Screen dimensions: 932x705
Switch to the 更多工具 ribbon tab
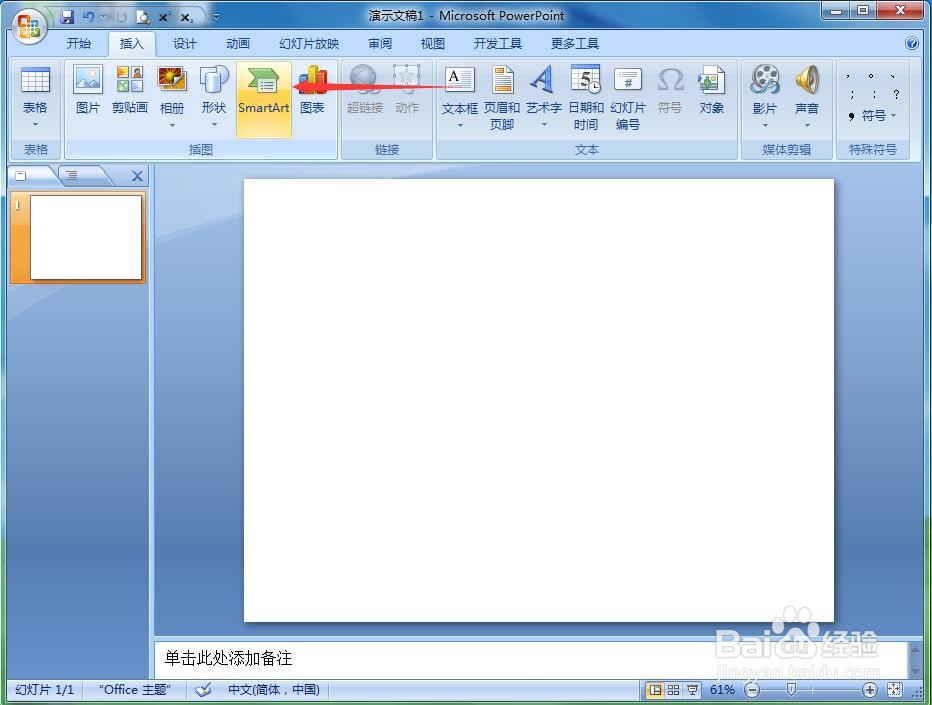[575, 43]
